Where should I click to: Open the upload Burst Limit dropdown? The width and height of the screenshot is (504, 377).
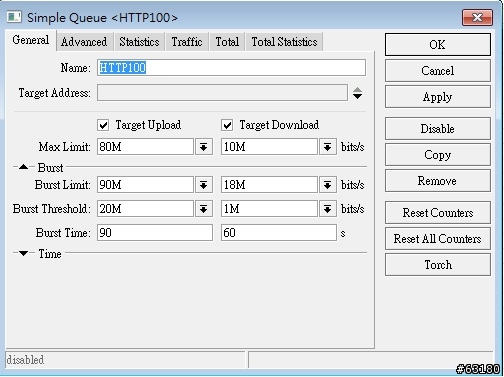[x=204, y=185]
